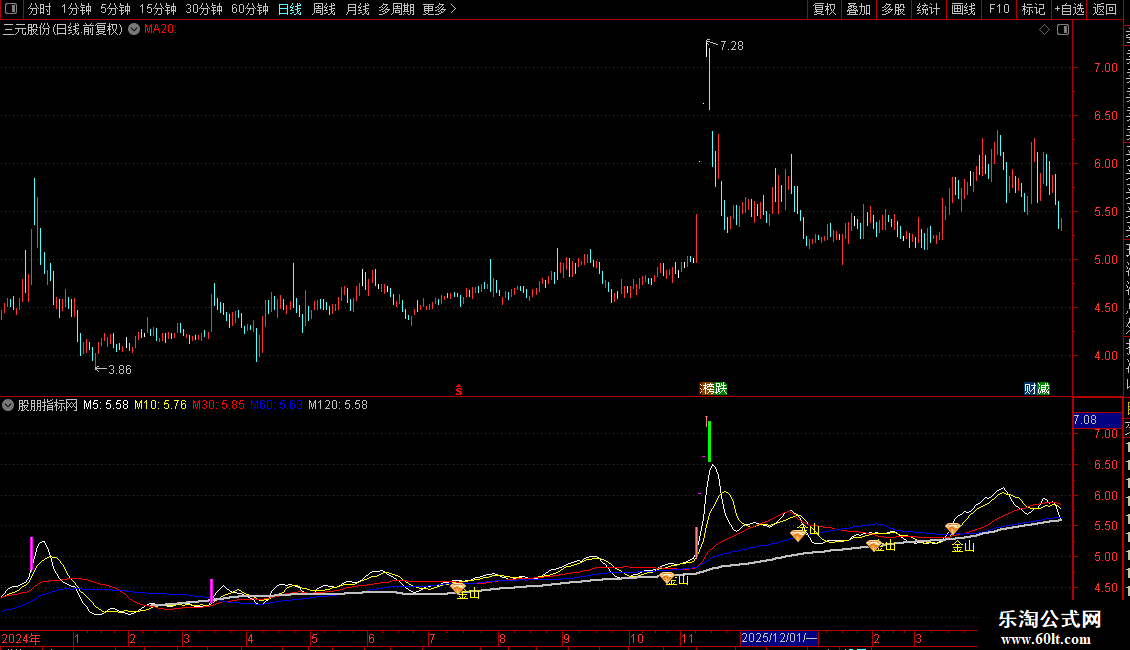Click the 返回 back button
The image size is (1130, 650).
tap(1105, 9)
